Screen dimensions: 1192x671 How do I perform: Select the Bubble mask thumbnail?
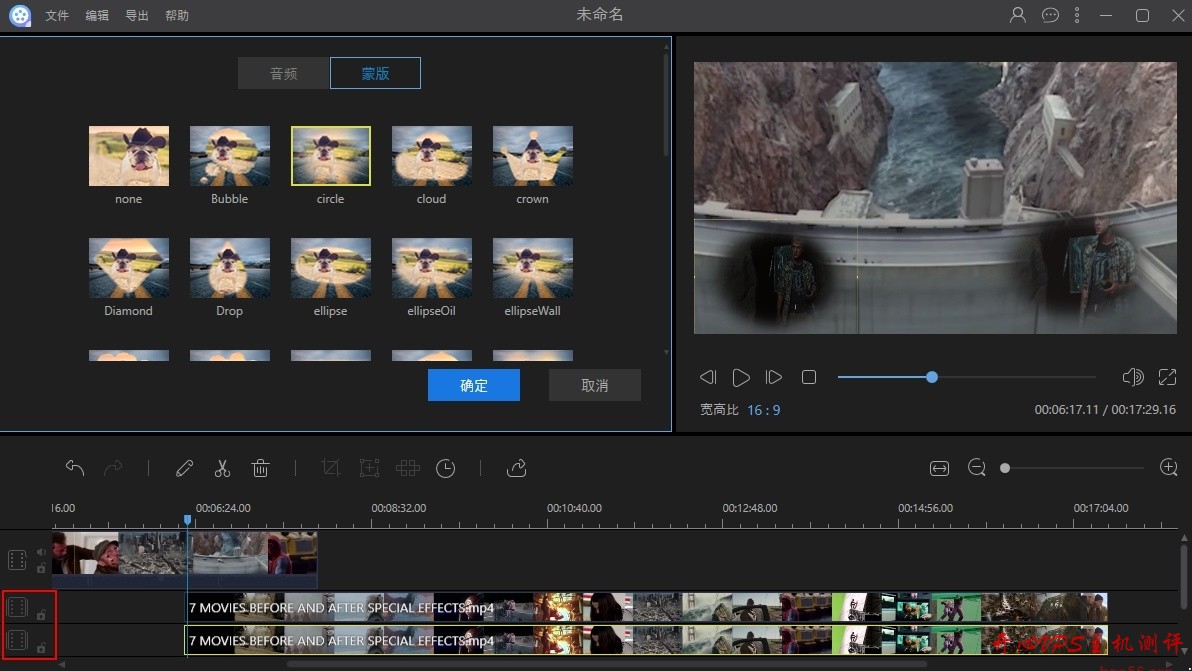[x=229, y=156]
